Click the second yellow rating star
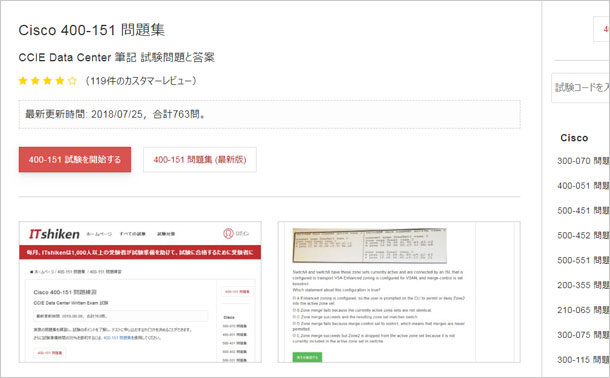The width and height of the screenshot is (610, 378). click(x=35, y=80)
